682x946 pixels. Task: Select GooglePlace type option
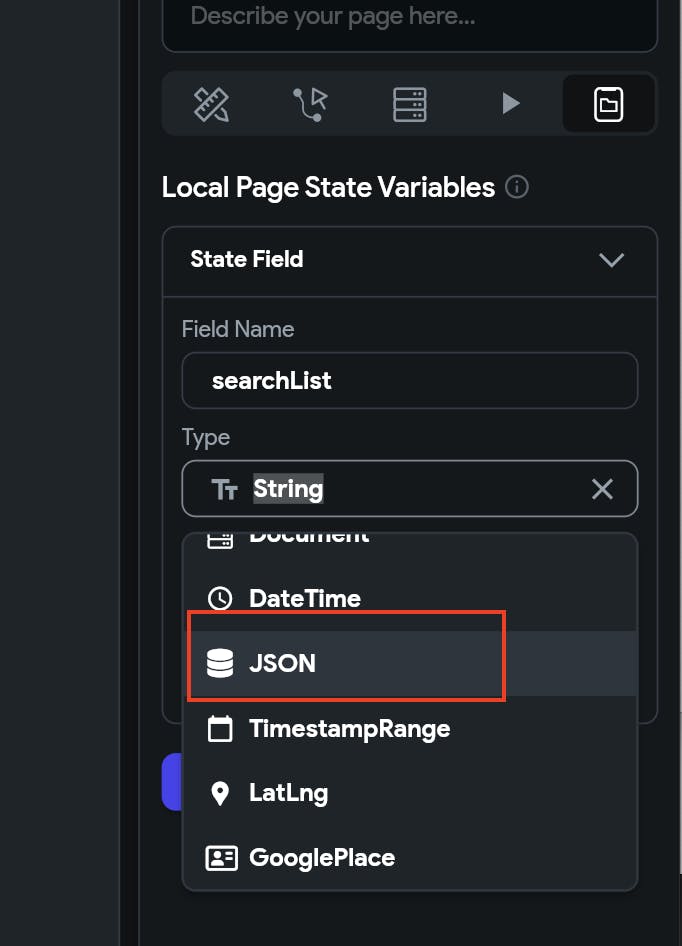(x=321, y=858)
